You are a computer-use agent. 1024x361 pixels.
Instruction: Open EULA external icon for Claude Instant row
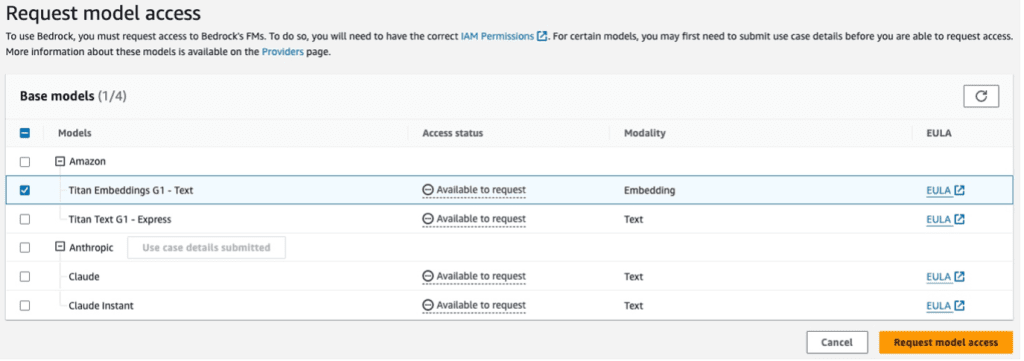(959, 306)
